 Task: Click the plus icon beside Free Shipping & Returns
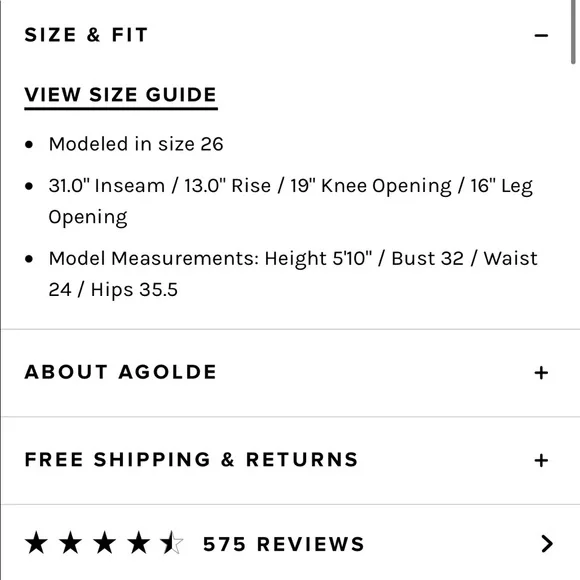(541, 461)
